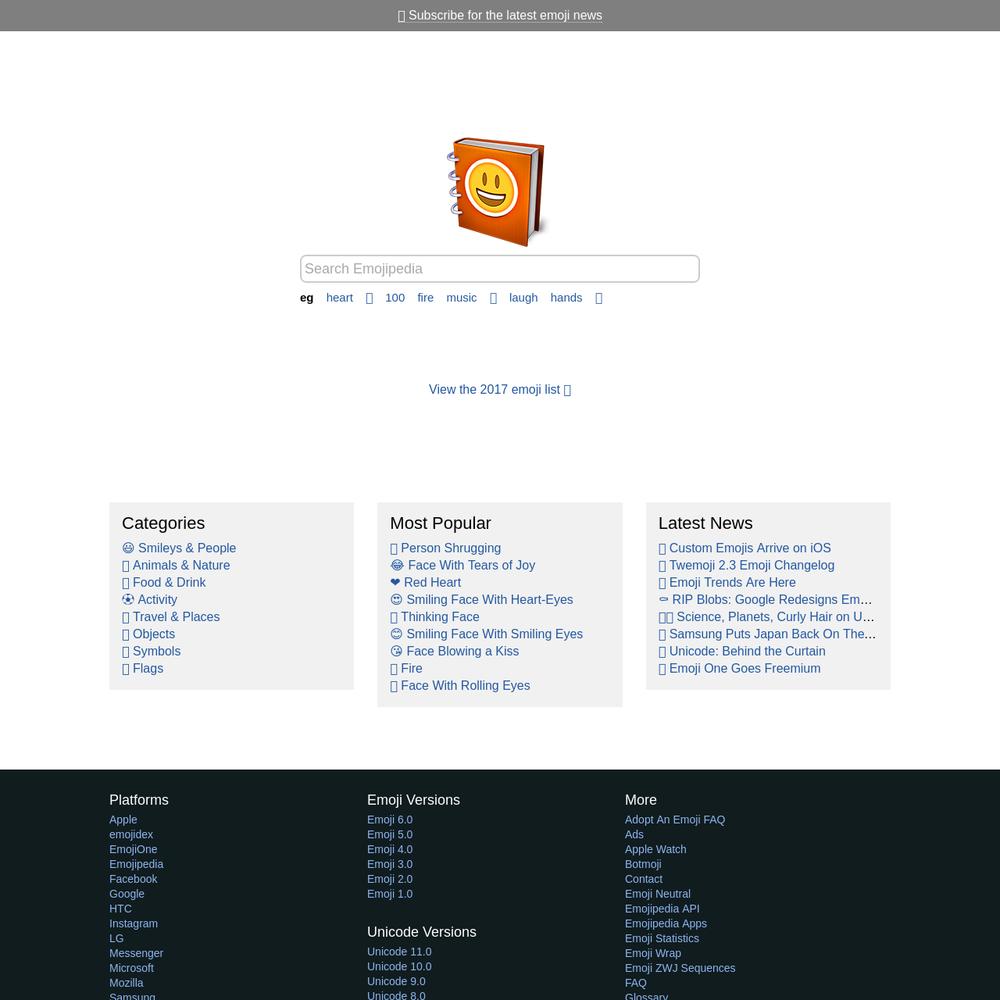
Task: Open Face Blowing a Kiss
Action: coord(455,651)
